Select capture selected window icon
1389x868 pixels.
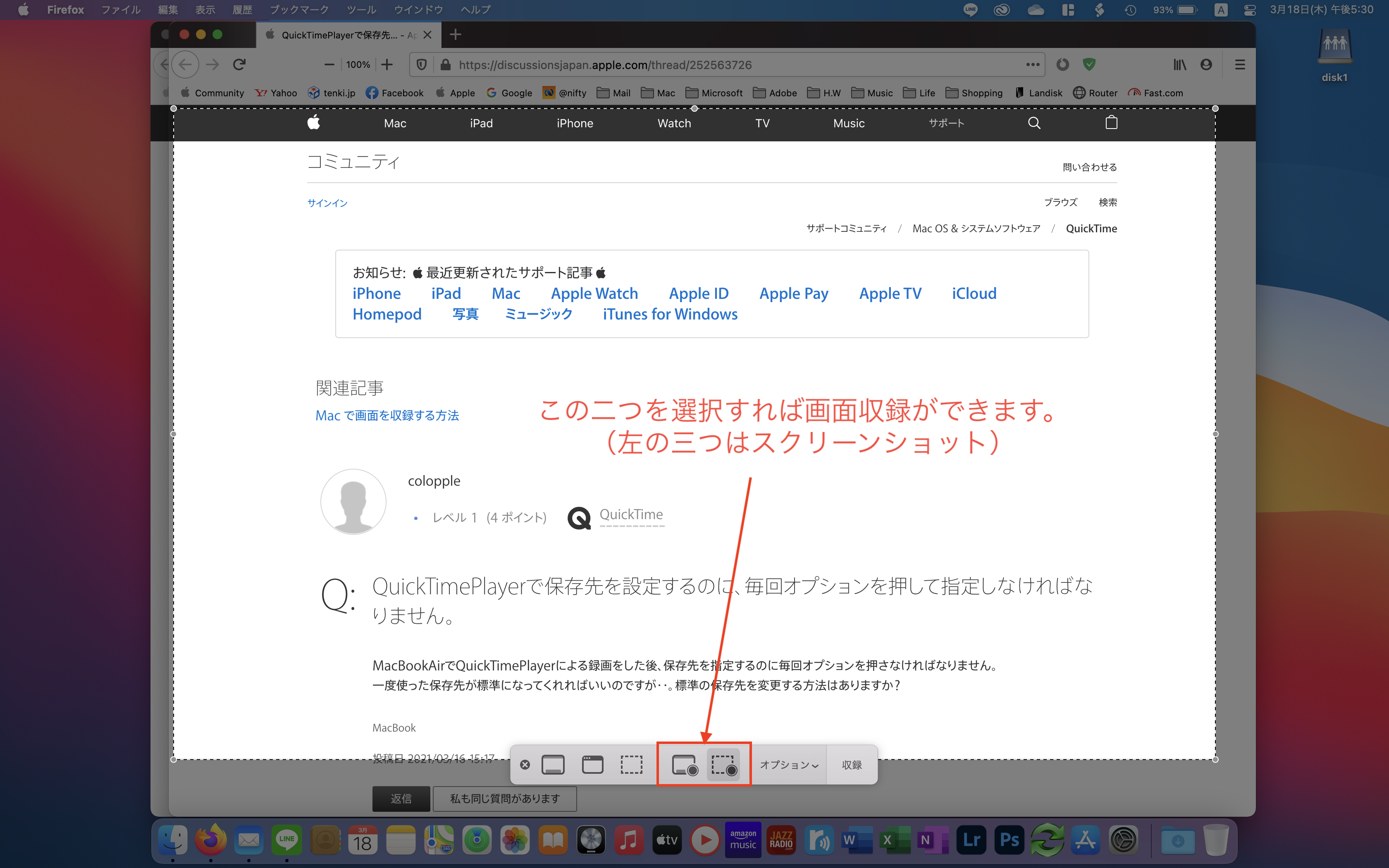pyautogui.click(x=592, y=765)
